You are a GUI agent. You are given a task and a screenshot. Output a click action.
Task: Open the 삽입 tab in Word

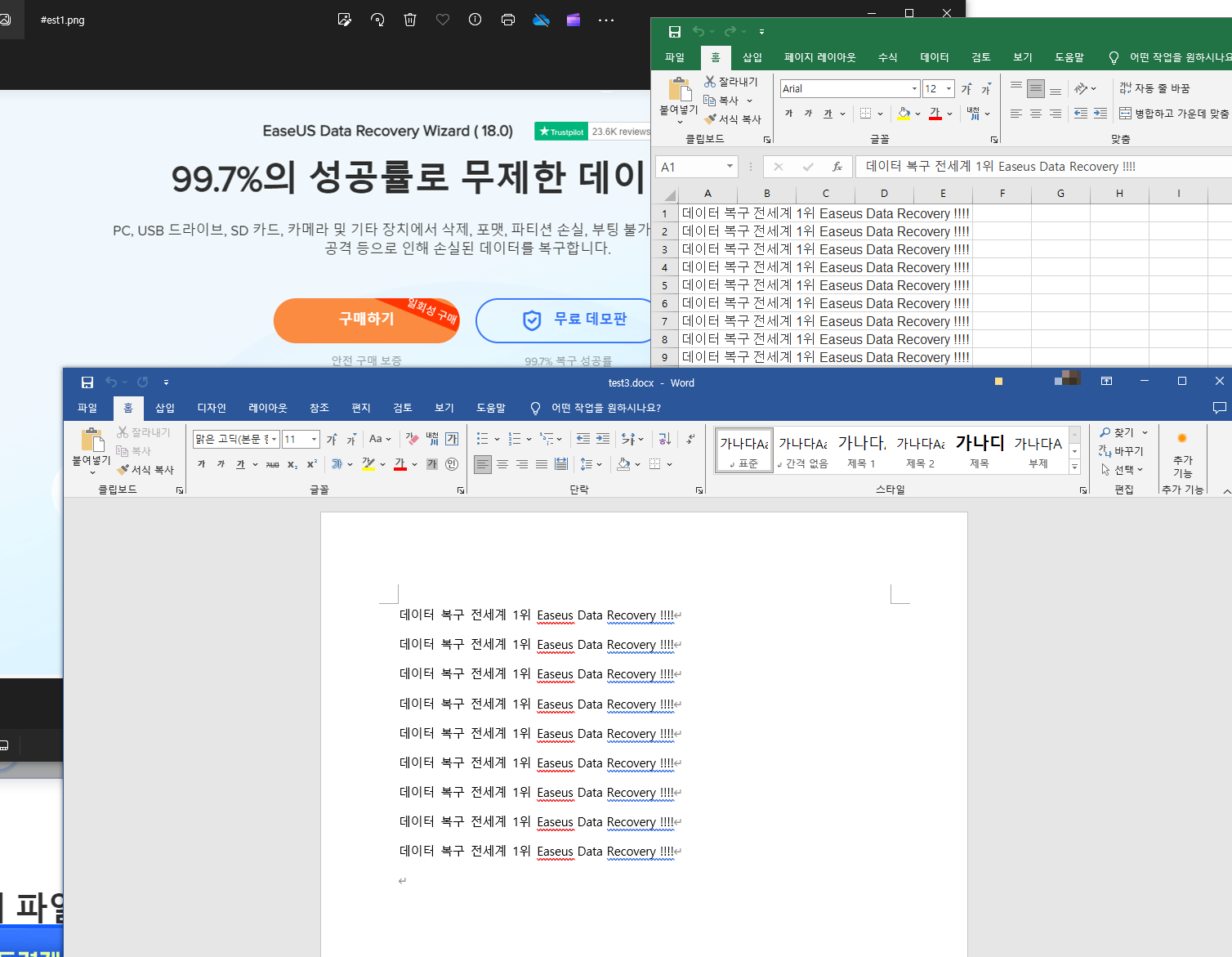(x=165, y=408)
